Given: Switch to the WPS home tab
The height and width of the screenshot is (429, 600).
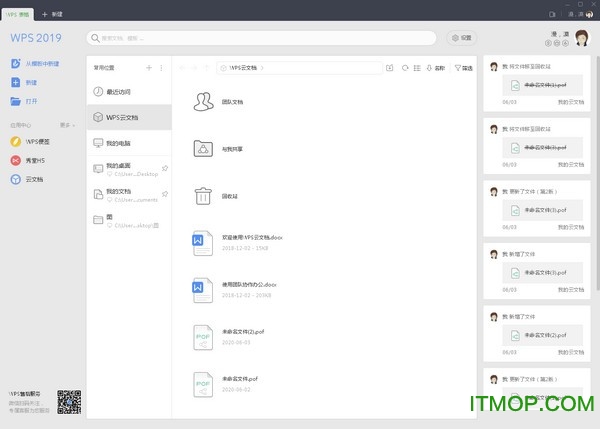Looking at the screenshot, I should [18, 14].
